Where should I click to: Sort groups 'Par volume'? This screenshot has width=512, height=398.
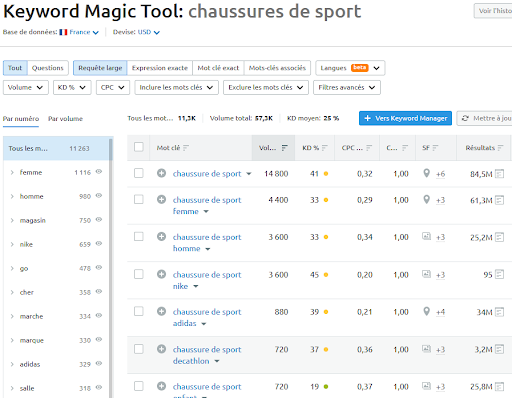coord(65,119)
